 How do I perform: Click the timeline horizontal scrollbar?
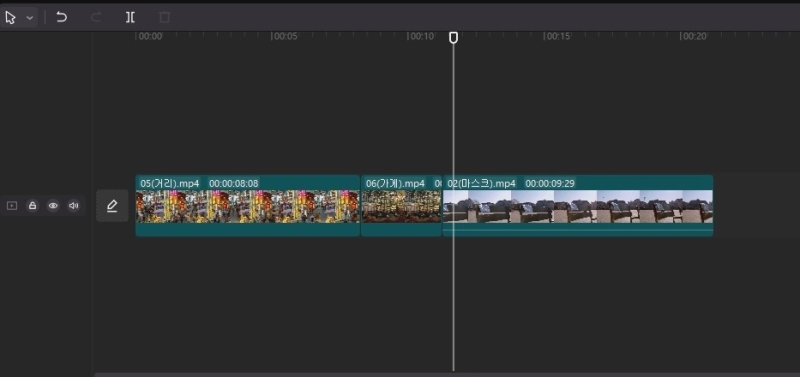pos(447,374)
